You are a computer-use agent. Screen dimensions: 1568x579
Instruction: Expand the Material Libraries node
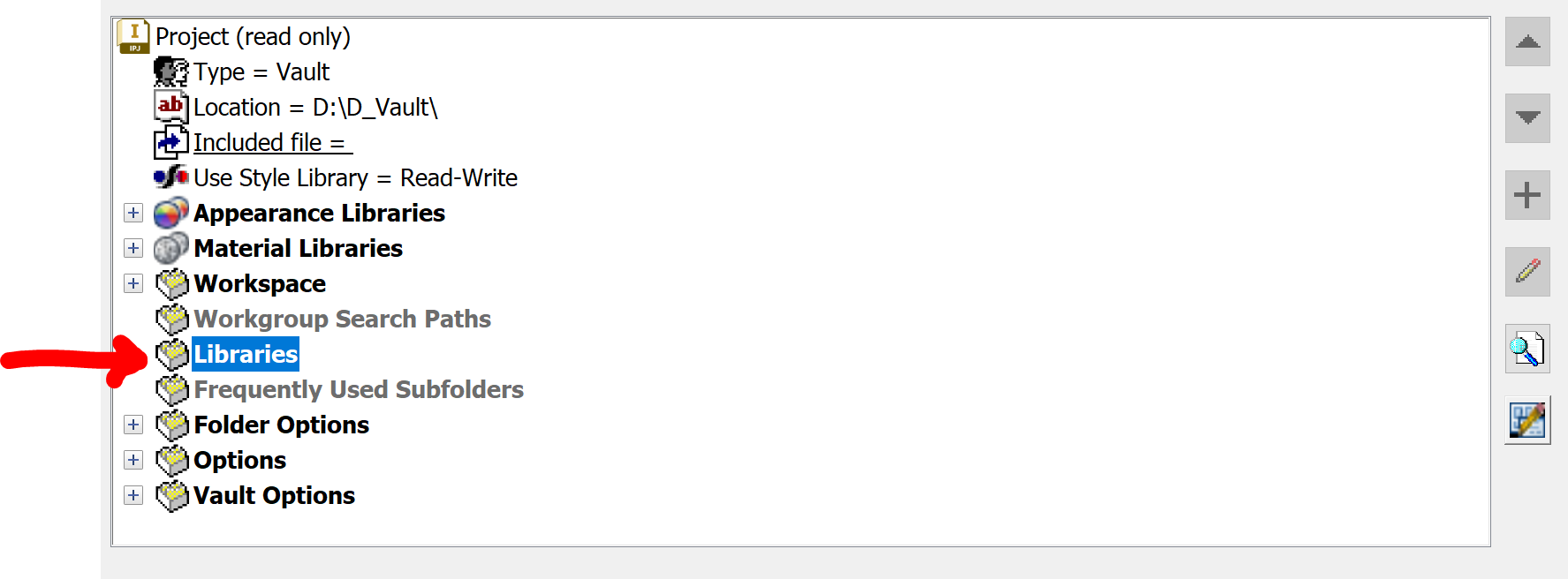click(x=133, y=248)
